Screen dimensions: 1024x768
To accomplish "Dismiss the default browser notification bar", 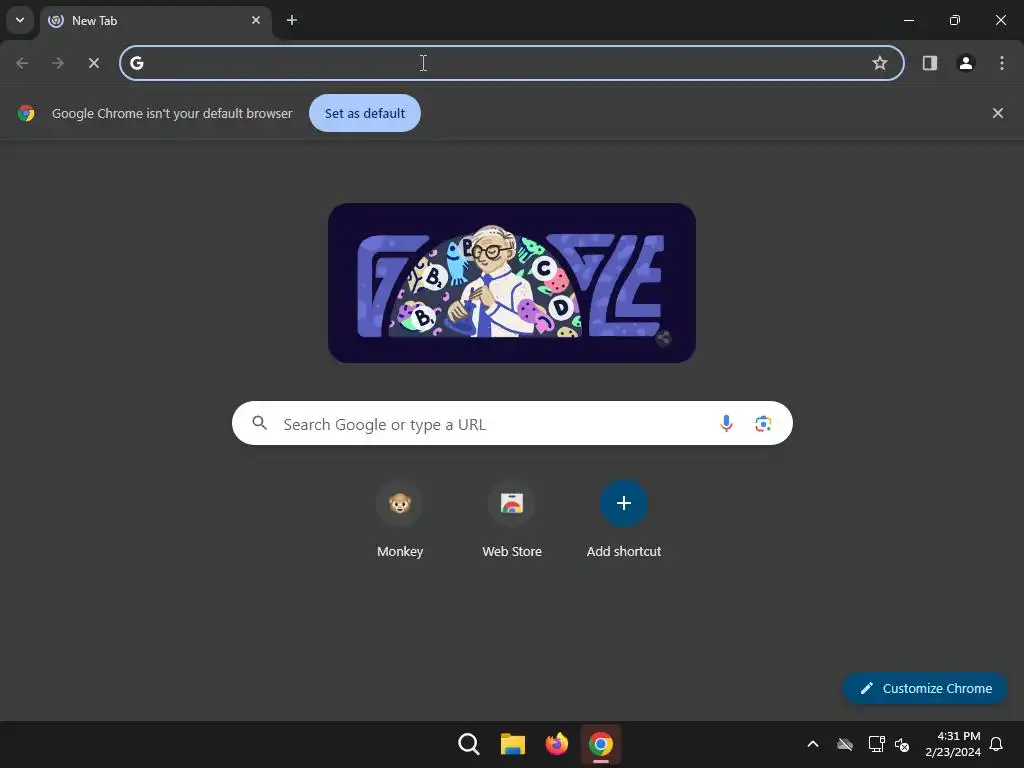I will coord(997,113).
